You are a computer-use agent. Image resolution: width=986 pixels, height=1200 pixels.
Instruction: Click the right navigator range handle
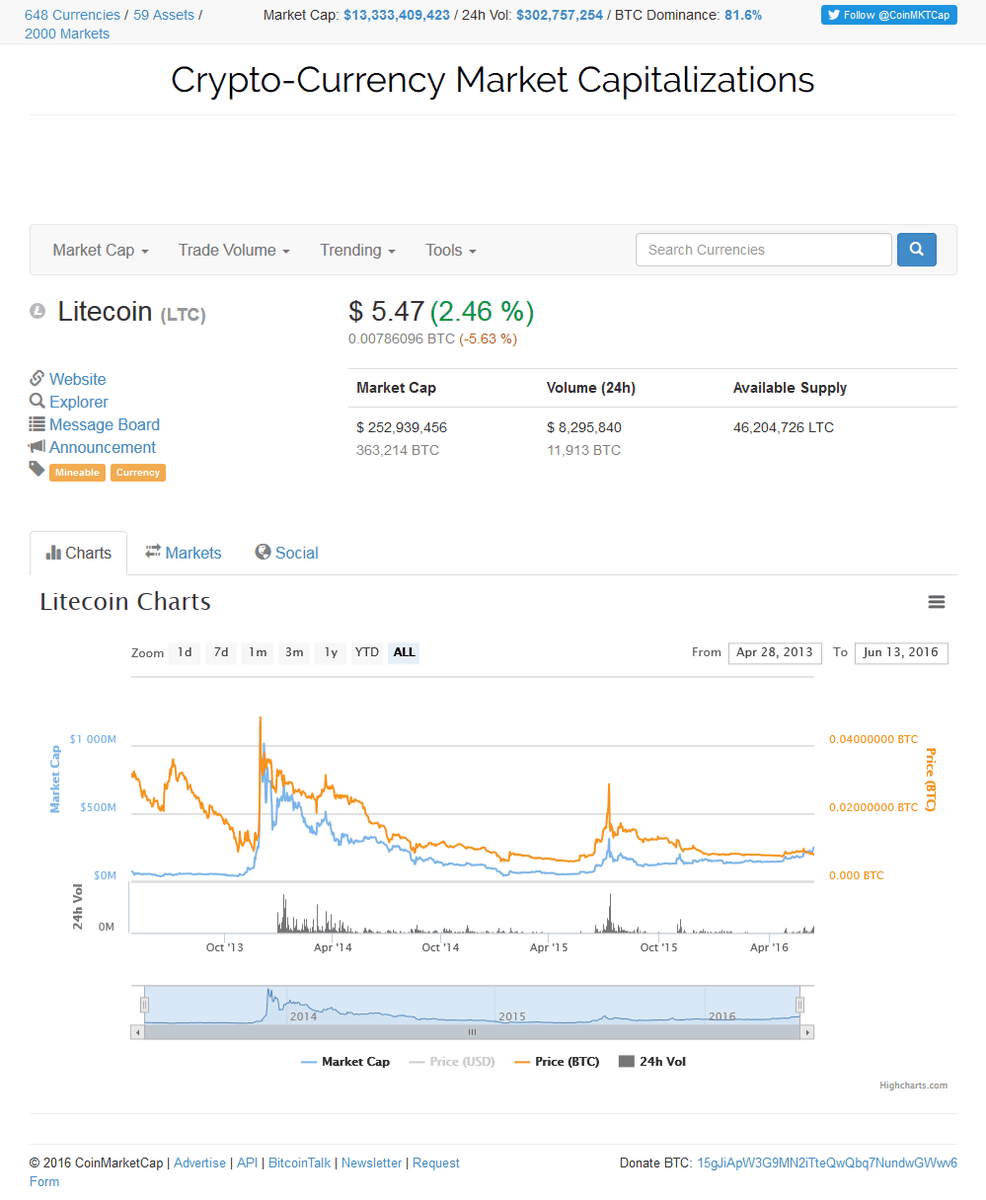(x=800, y=1005)
